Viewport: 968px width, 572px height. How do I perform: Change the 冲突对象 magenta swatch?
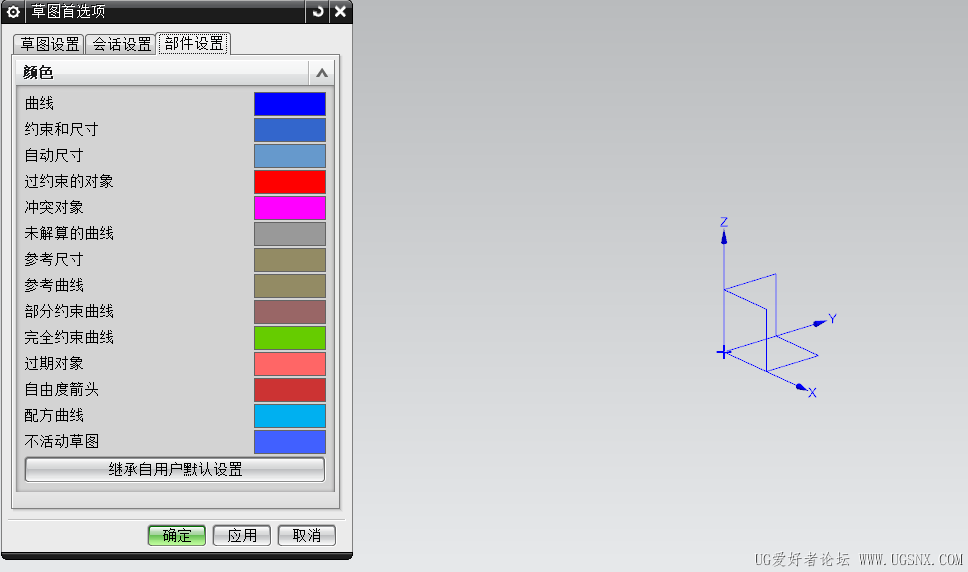[x=290, y=207]
